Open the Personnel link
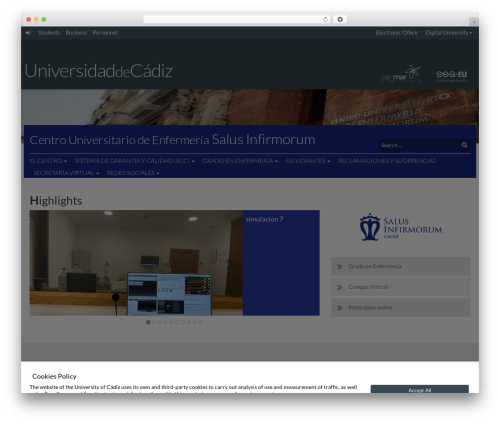 [105, 33]
